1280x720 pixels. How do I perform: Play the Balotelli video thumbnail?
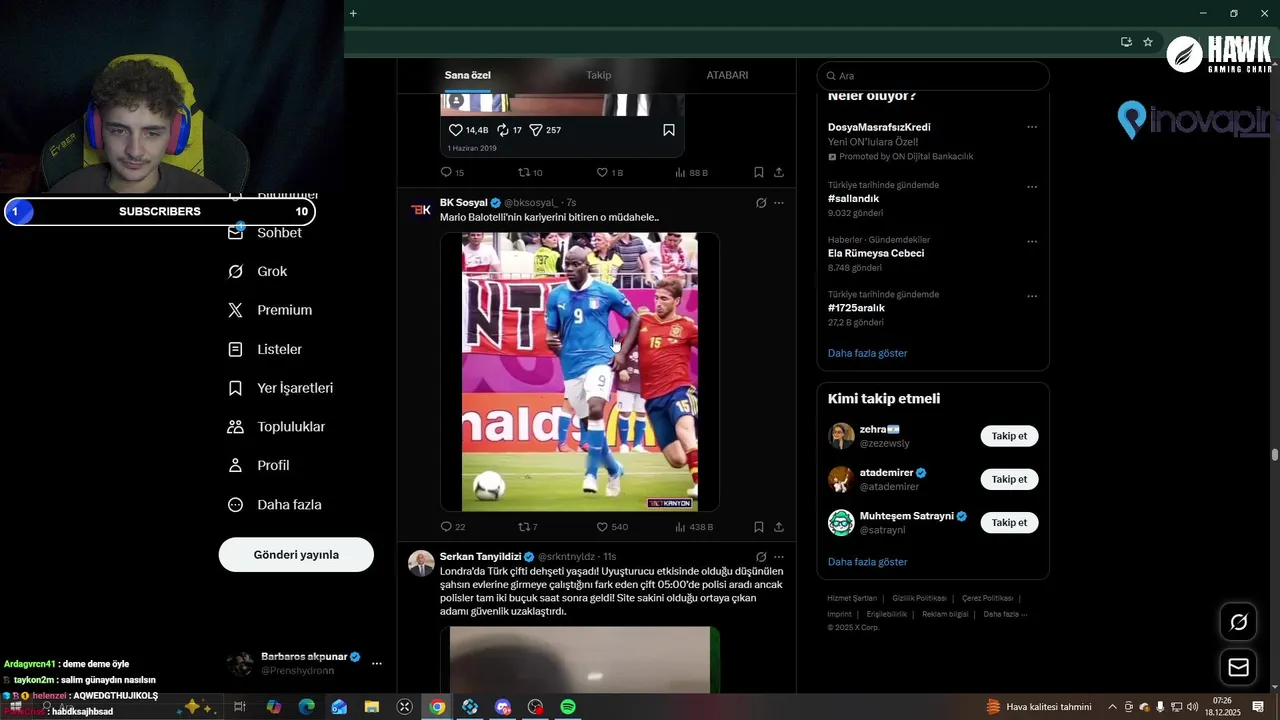[580, 372]
